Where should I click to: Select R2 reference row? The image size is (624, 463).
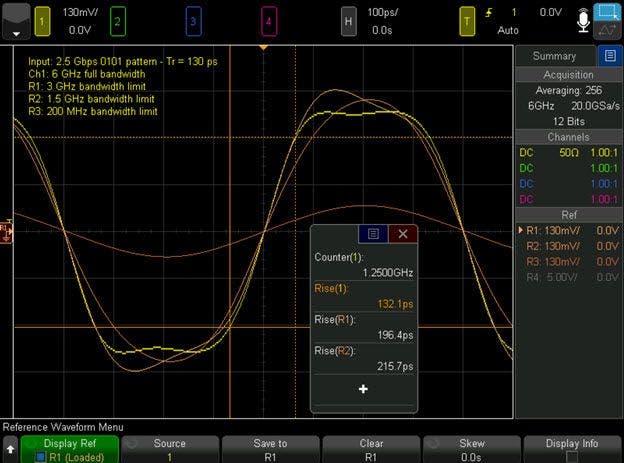click(x=569, y=246)
